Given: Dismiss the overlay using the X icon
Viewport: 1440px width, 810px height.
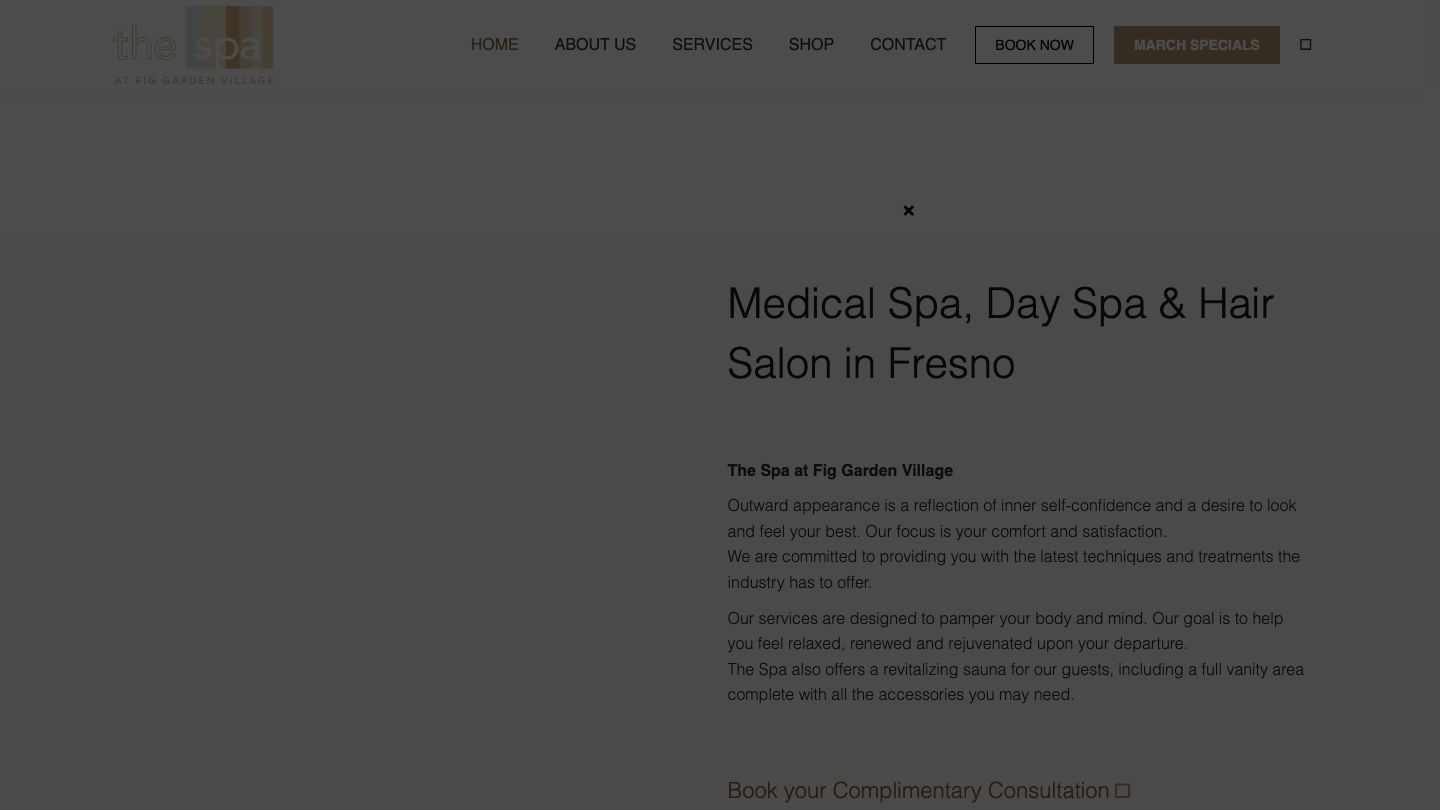Looking at the screenshot, I should 908,210.
